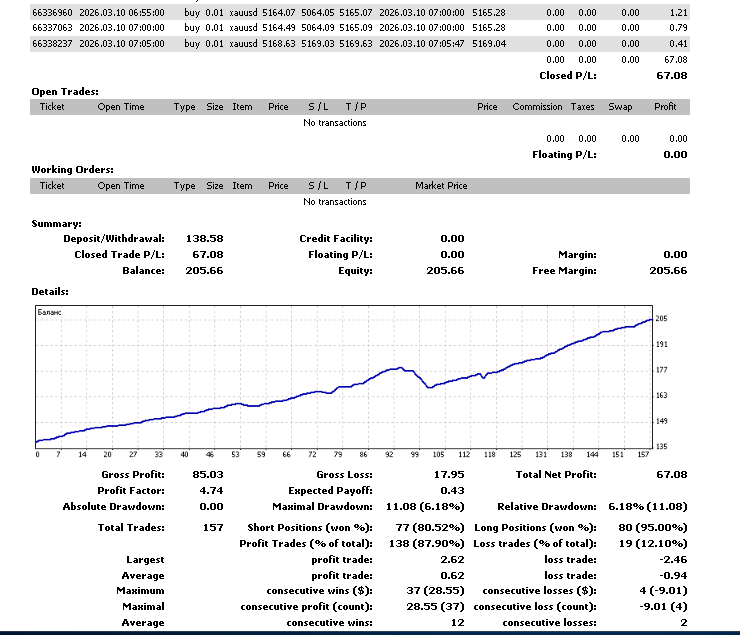Viewport: 740px width, 635px height.
Task: Click the Summary section heading
Action: click(56, 224)
